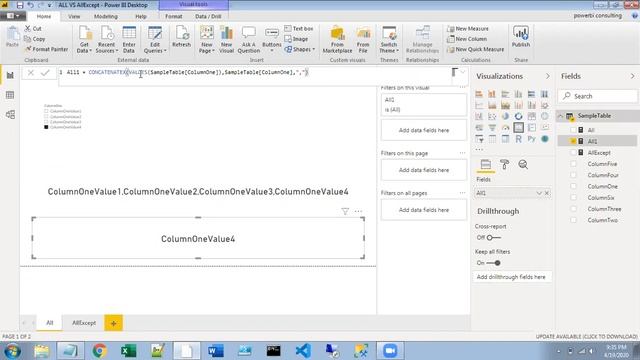Check the ColumnSix field checkbox

573,198
